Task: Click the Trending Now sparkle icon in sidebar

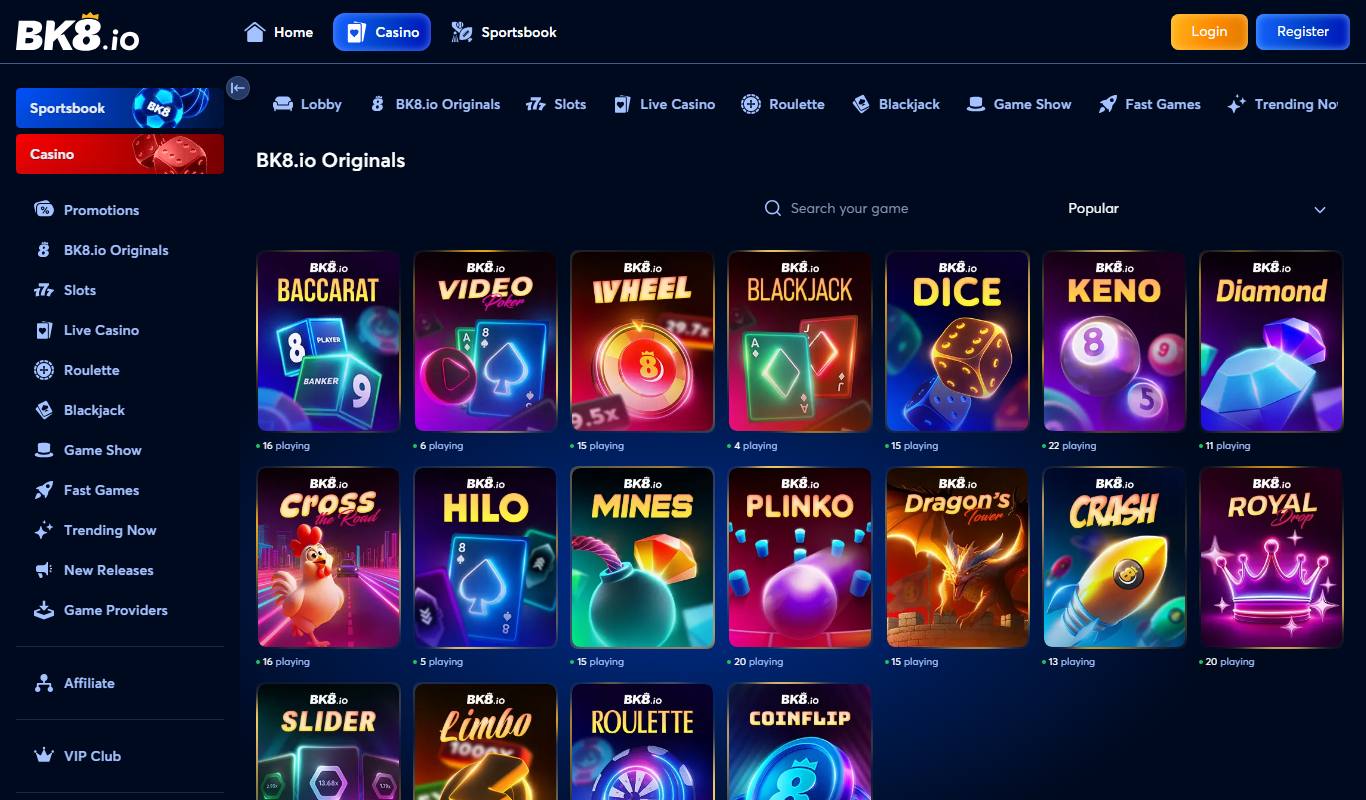Action: 44,530
